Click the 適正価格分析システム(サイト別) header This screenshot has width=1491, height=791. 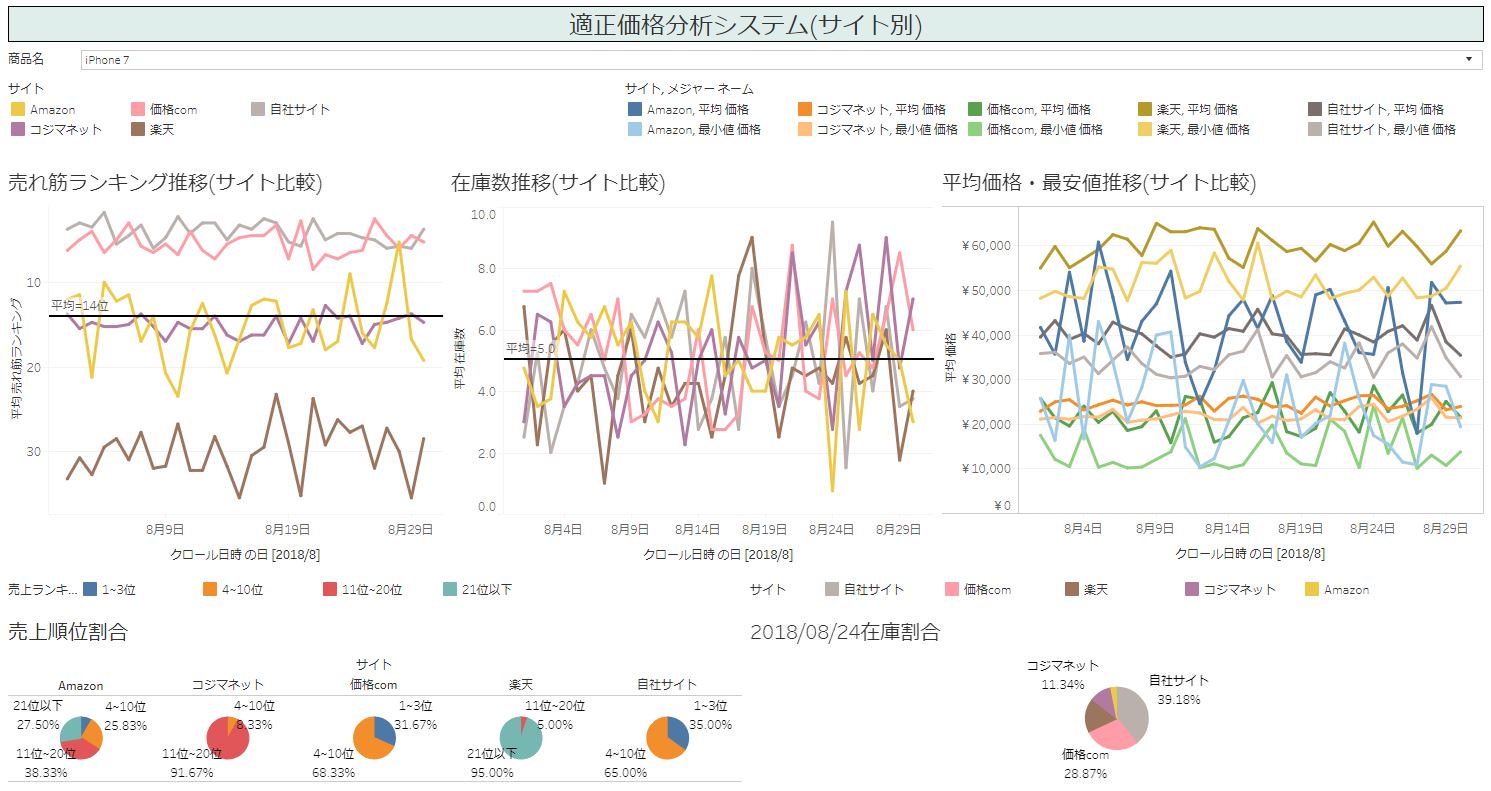pyautogui.click(x=745, y=25)
